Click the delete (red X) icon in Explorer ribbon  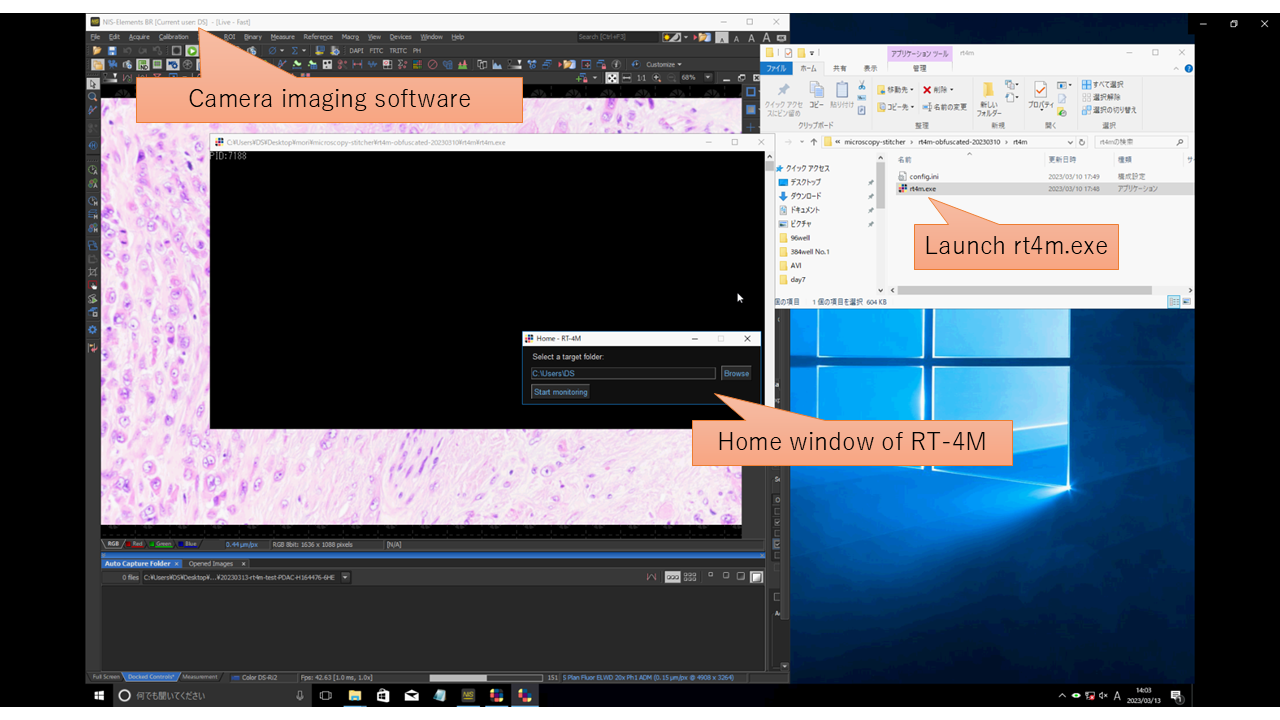927,90
